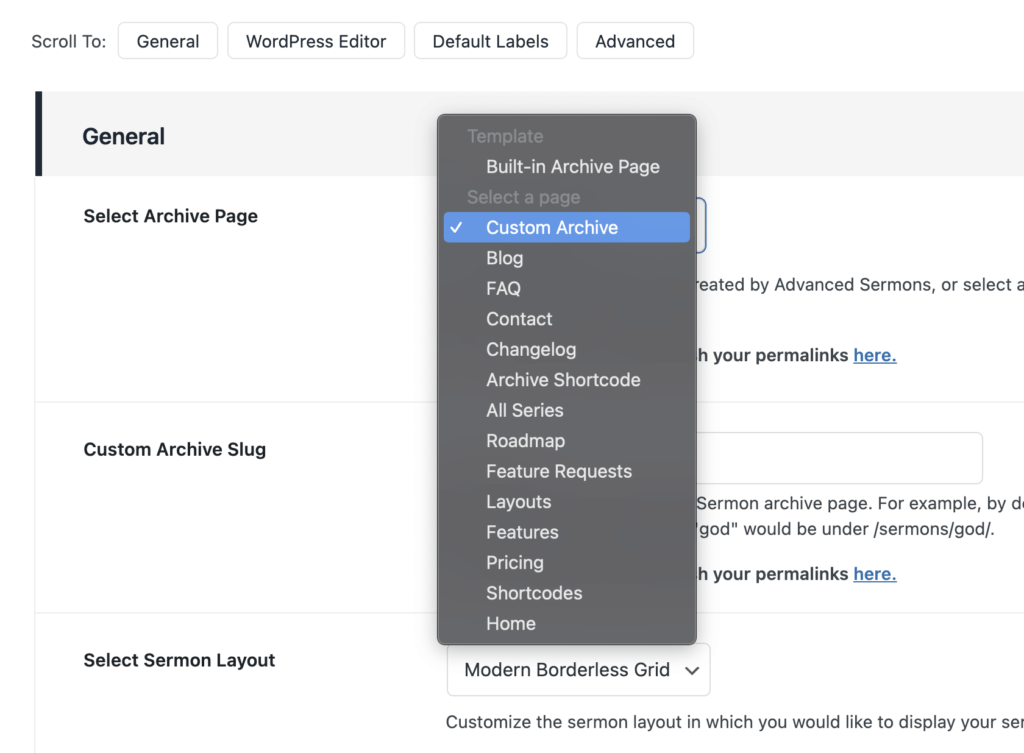The image size is (1024, 753).
Task: Open the permalinks here link under Archive Slug
Action: [x=874, y=574]
